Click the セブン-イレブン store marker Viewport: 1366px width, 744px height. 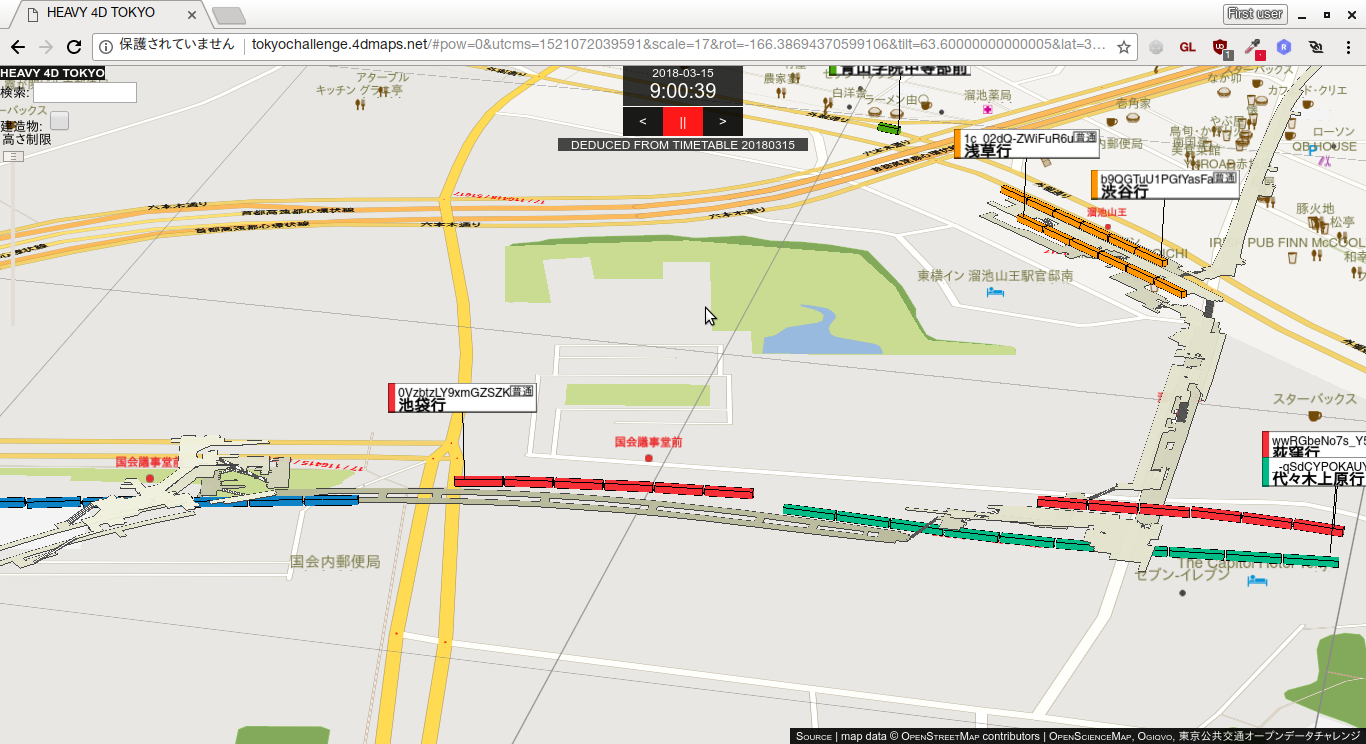pyautogui.click(x=1182, y=593)
